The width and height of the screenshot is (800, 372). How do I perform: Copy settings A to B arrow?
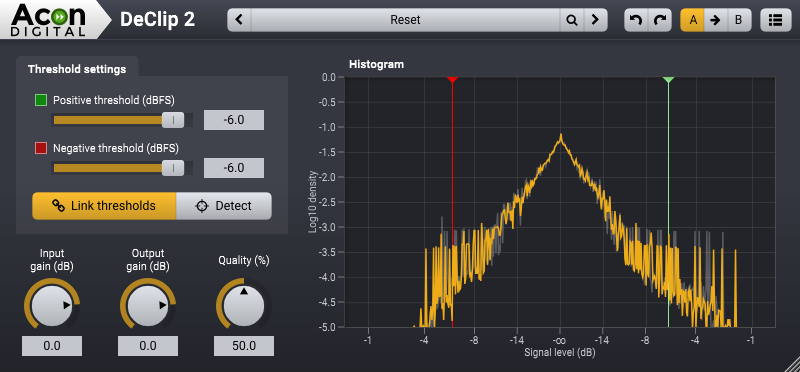click(x=715, y=20)
